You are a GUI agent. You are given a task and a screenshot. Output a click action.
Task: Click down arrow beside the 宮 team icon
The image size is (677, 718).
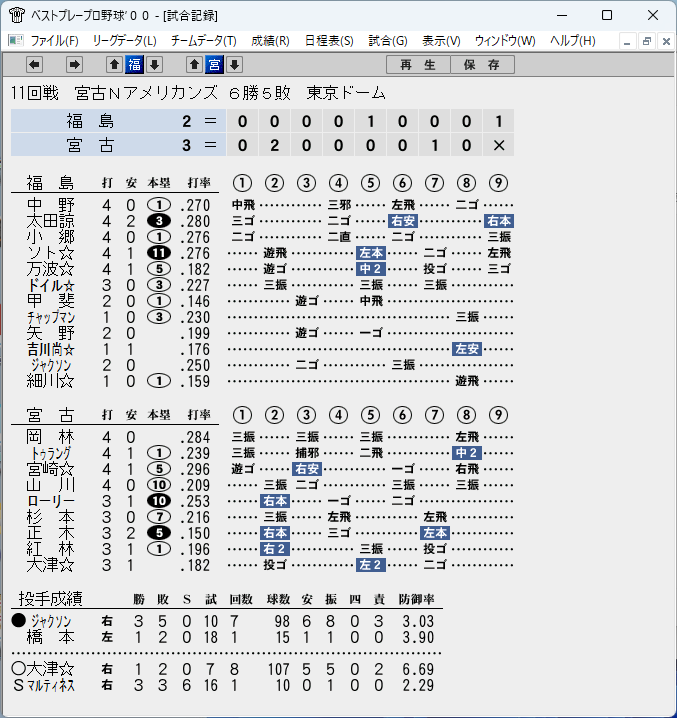[235, 65]
